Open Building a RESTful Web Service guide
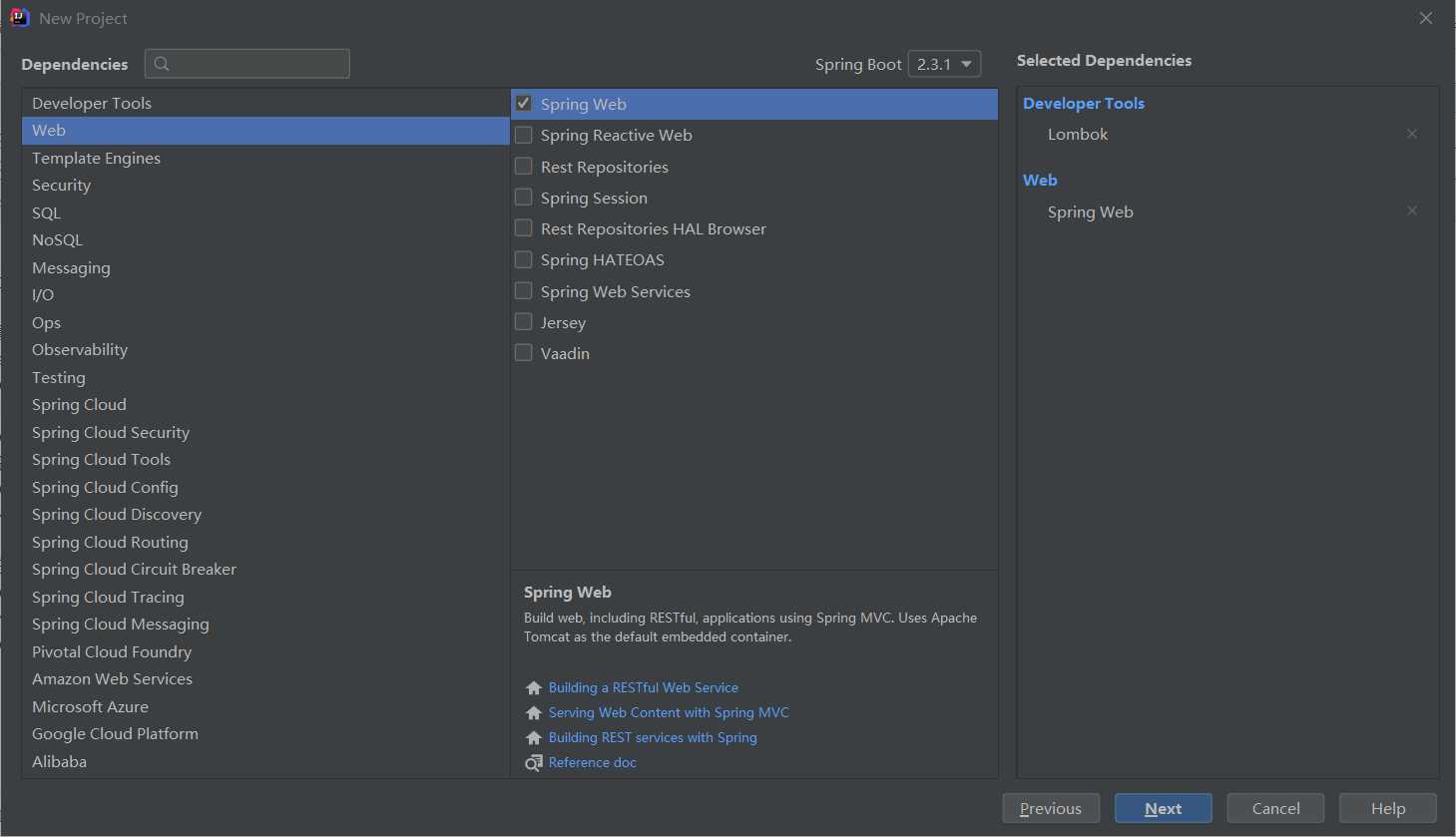Image resolution: width=1456 pixels, height=837 pixels. click(x=644, y=687)
